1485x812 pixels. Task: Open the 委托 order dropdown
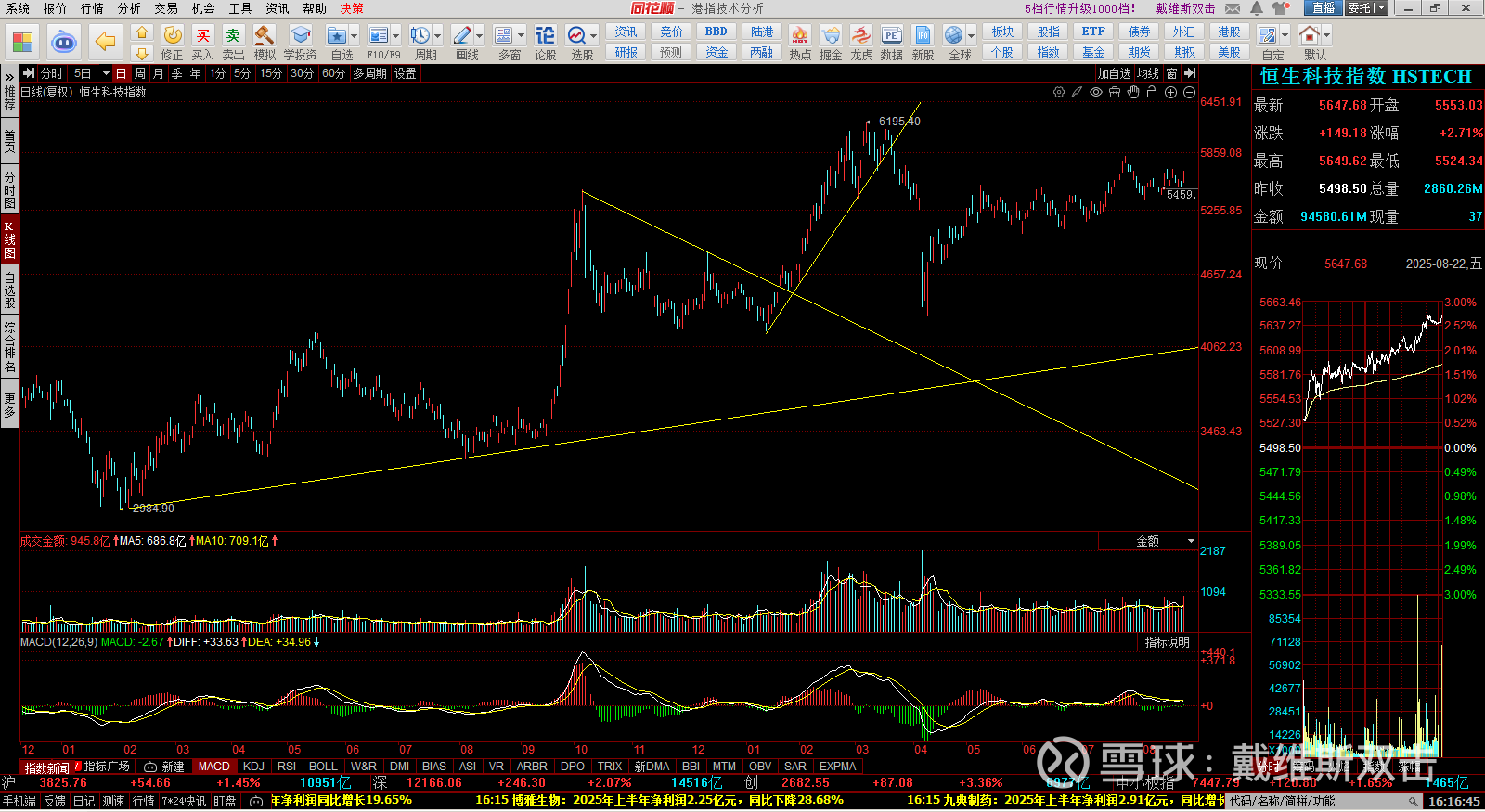[x=1367, y=8]
